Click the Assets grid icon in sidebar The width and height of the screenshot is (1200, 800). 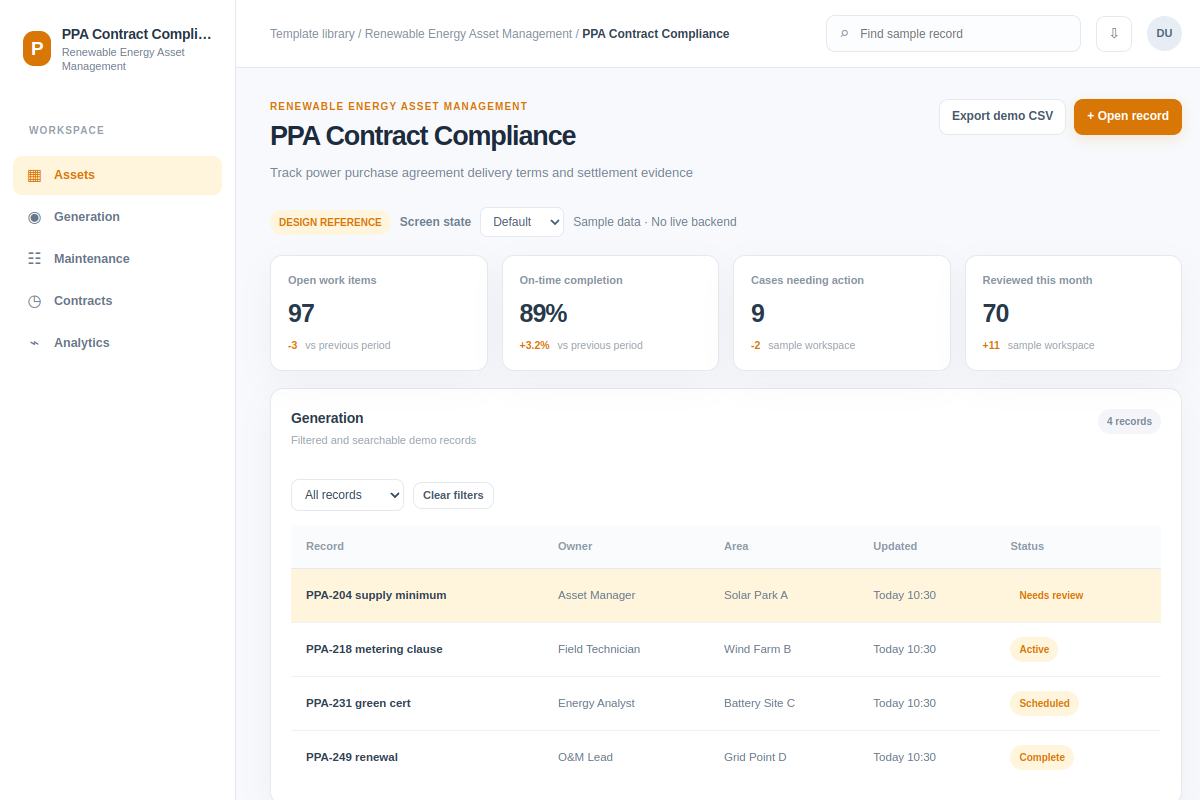[35, 175]
